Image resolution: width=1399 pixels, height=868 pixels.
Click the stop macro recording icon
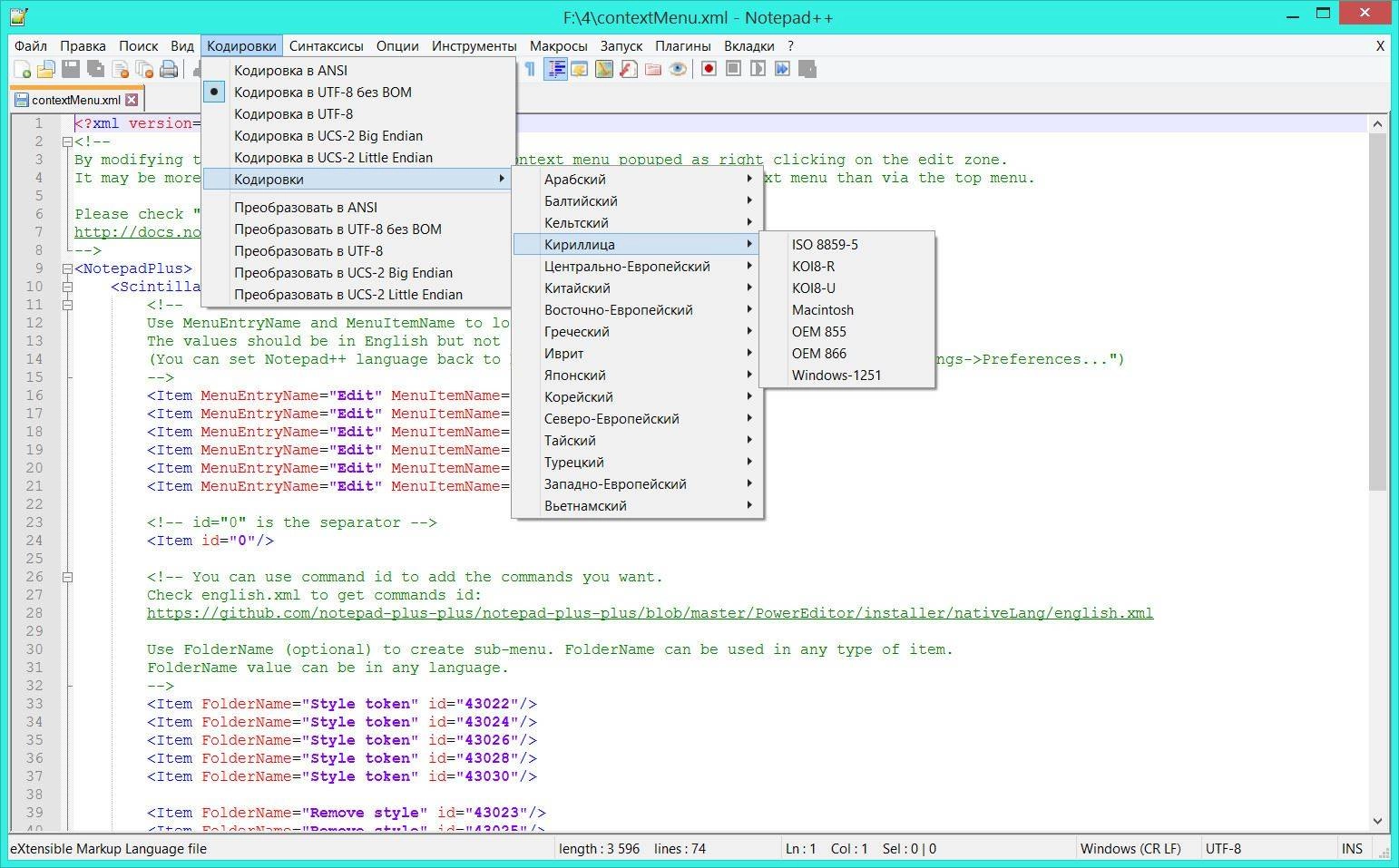tap(734, 69)
